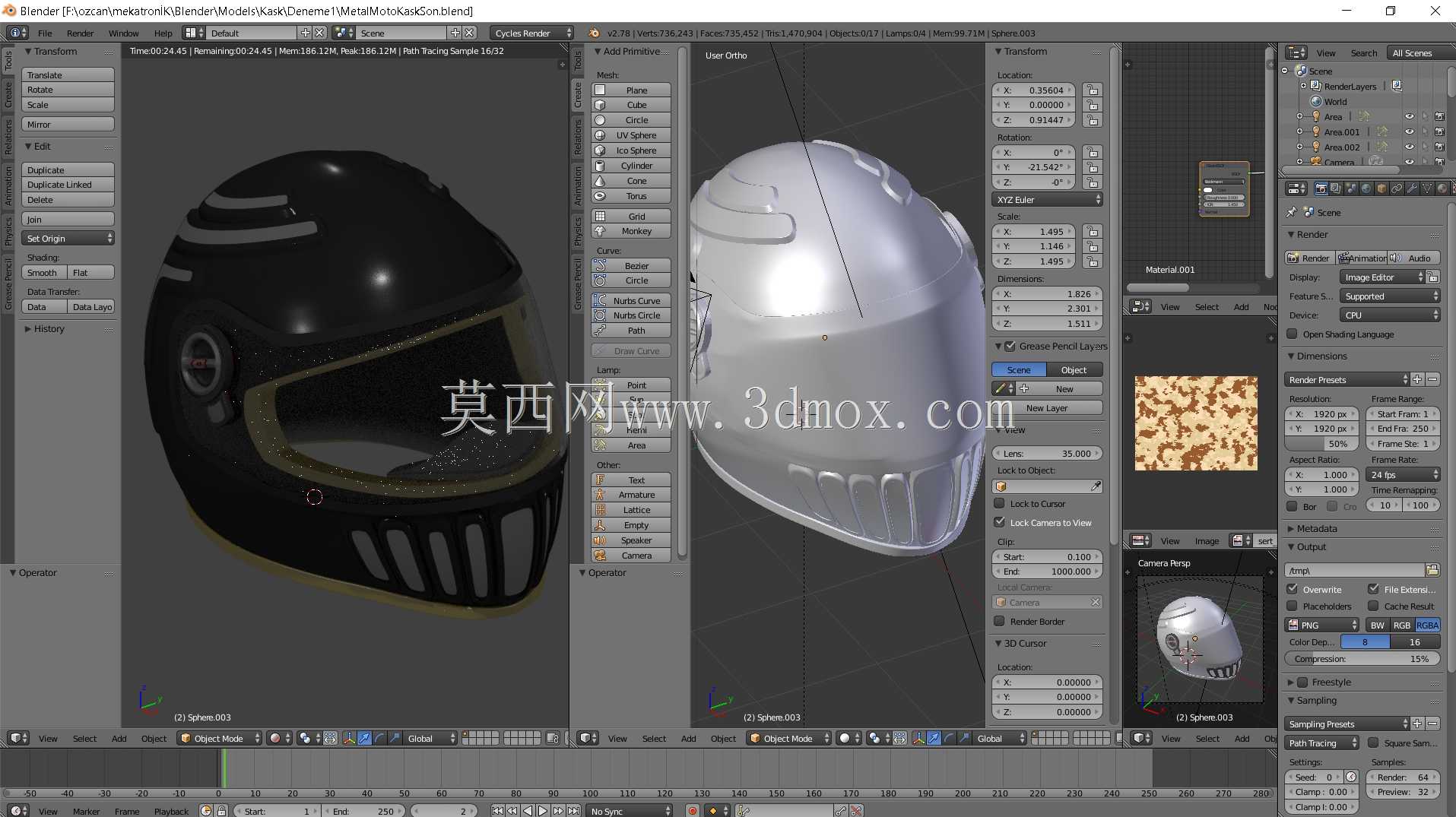Set shading to Smooth

44,273
